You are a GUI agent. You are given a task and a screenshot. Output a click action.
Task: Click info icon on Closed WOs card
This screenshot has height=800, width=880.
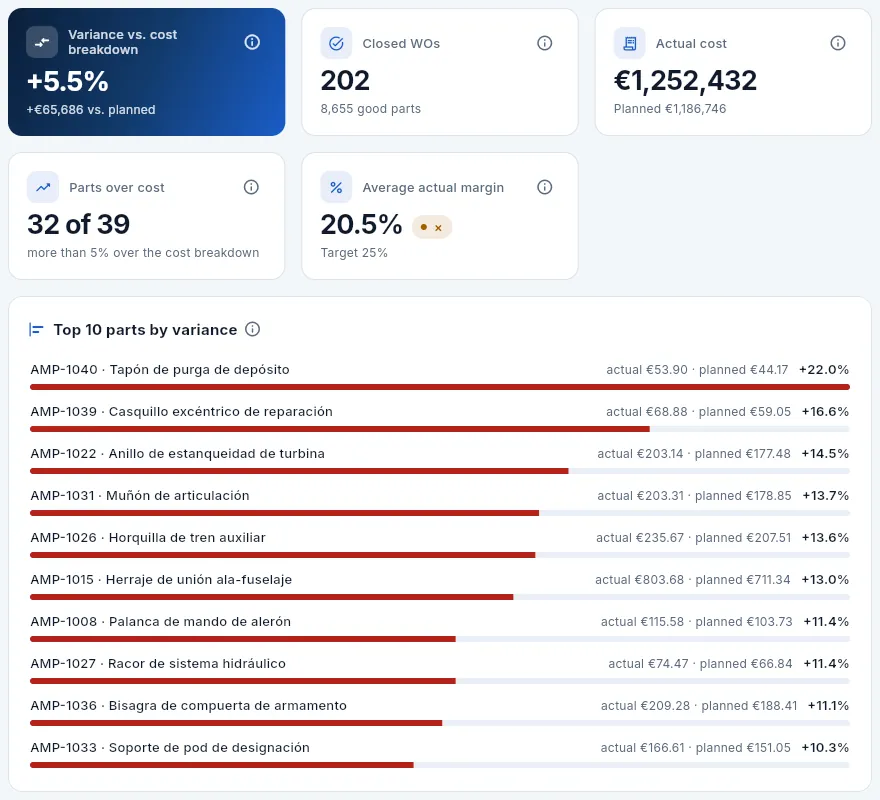coord(544,43)
